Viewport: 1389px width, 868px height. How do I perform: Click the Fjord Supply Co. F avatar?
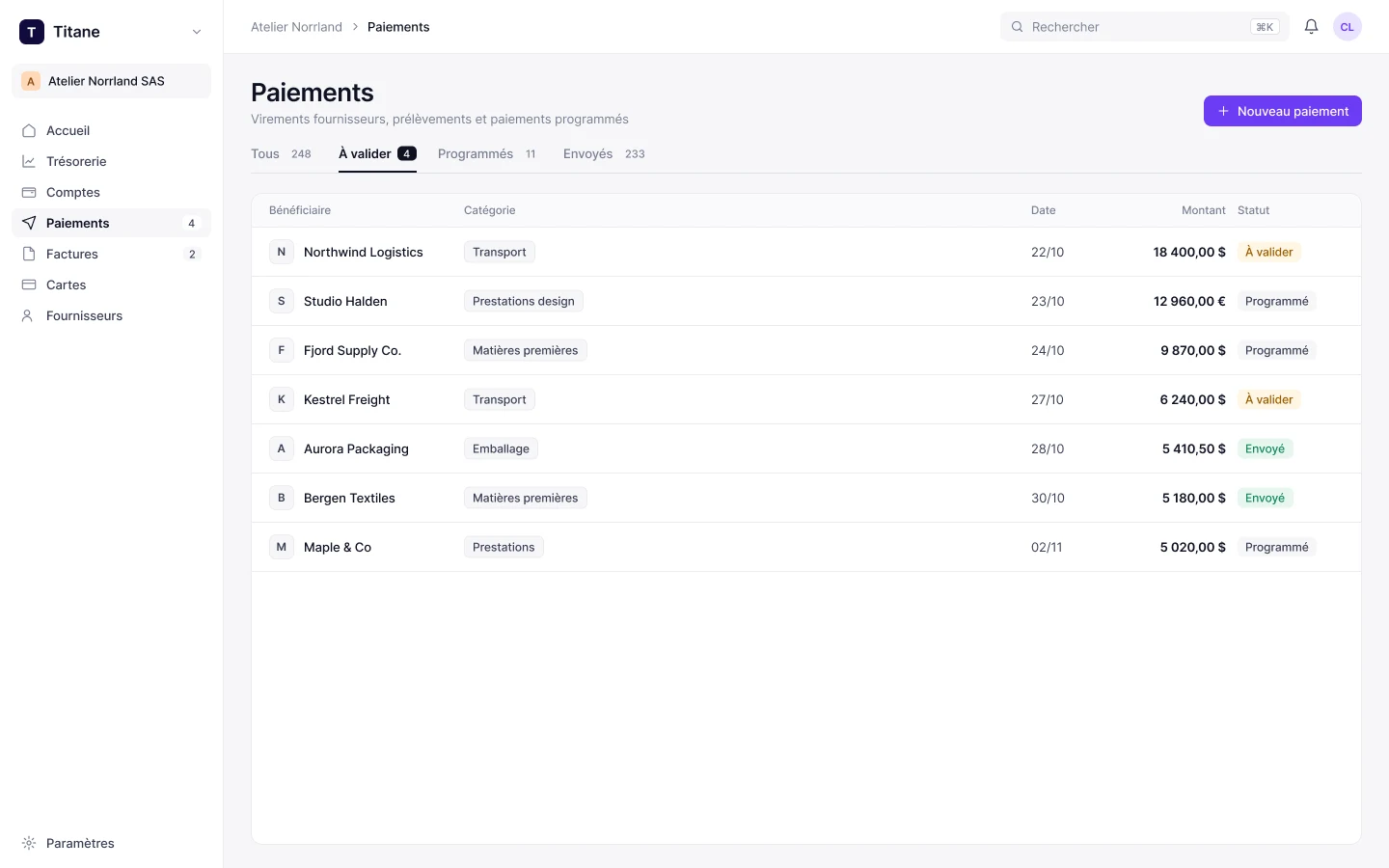[x=282, y=350]
